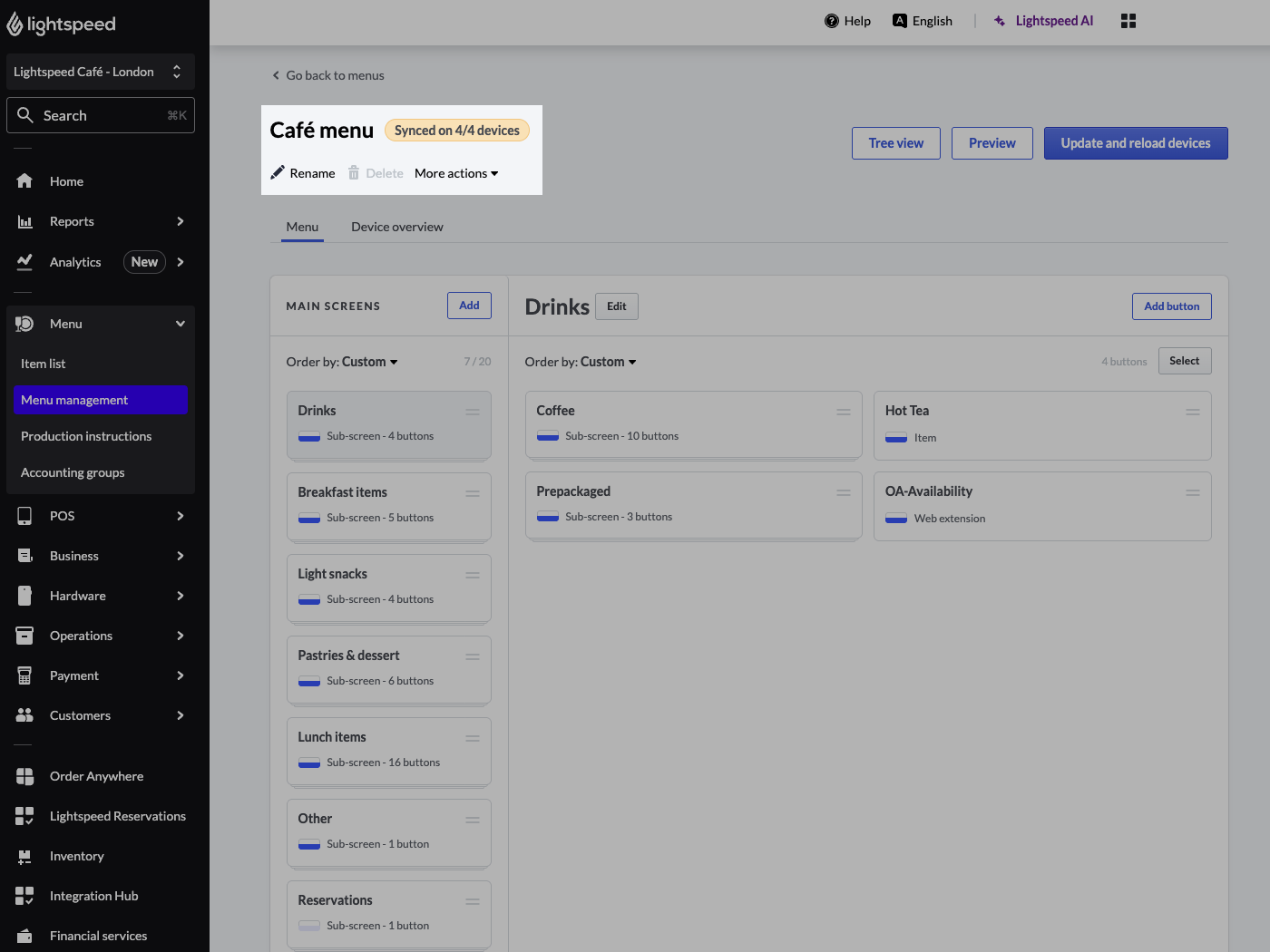Open Menu management in the sidebar
This screenshot has height=952, width=1270.
tap(101, 400)
